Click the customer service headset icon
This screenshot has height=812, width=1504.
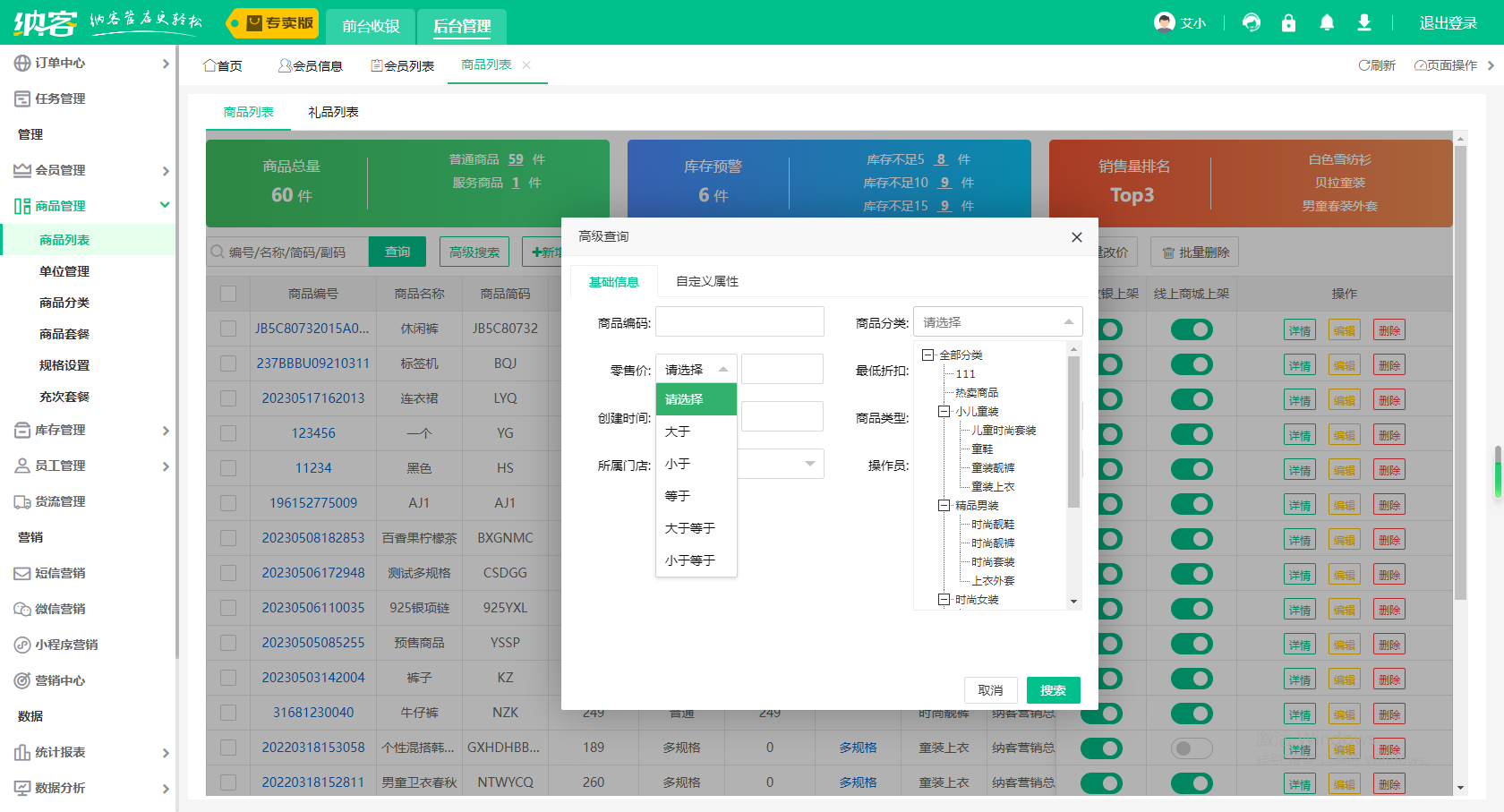click(1252, 23)
